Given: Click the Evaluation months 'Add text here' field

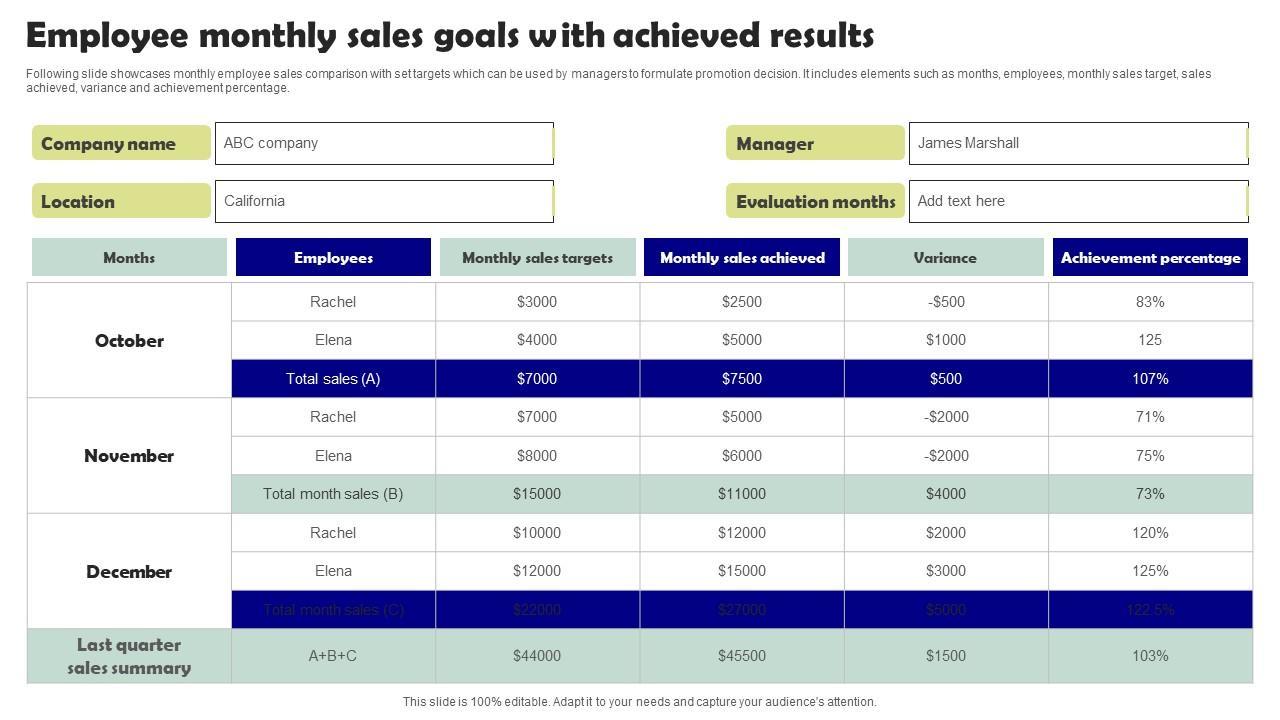Looking at the screenshot, I should coord(1077,201).
